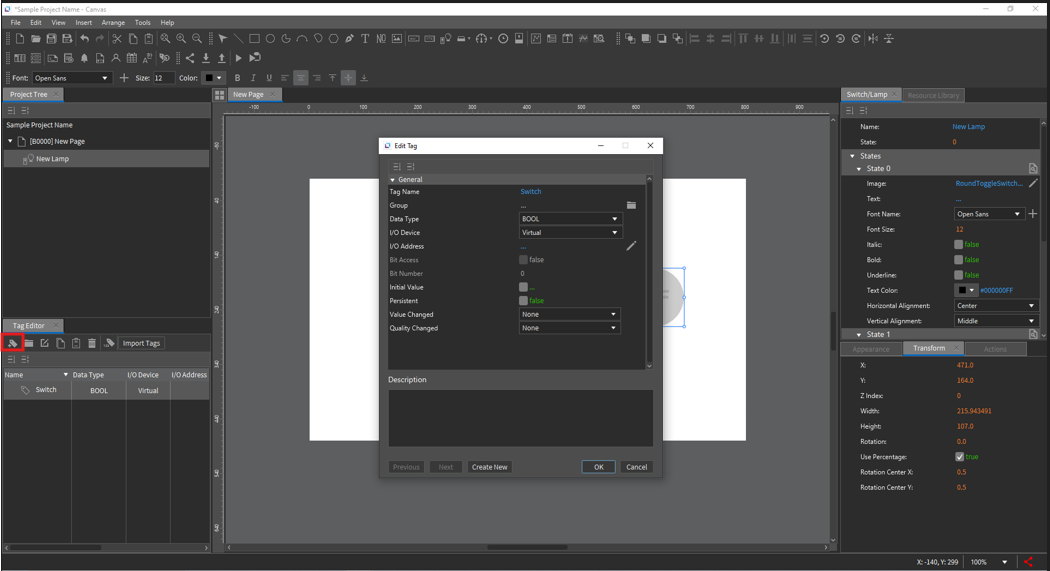Click the Import Tags button
This screenshot has height=571, width=1050.
pos(141,343)
